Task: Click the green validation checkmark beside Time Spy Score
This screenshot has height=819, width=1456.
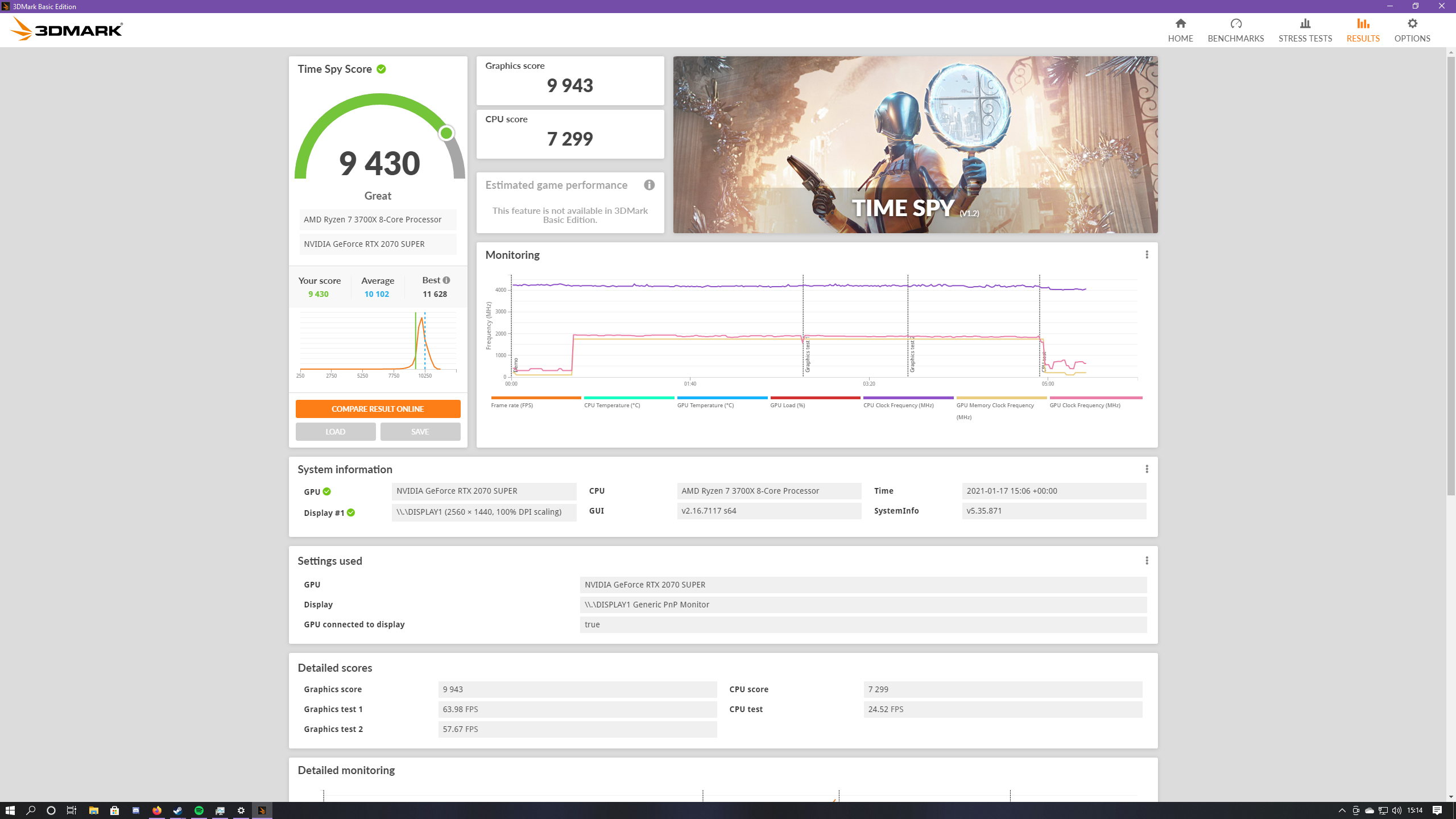Action: tap(381, 69)
